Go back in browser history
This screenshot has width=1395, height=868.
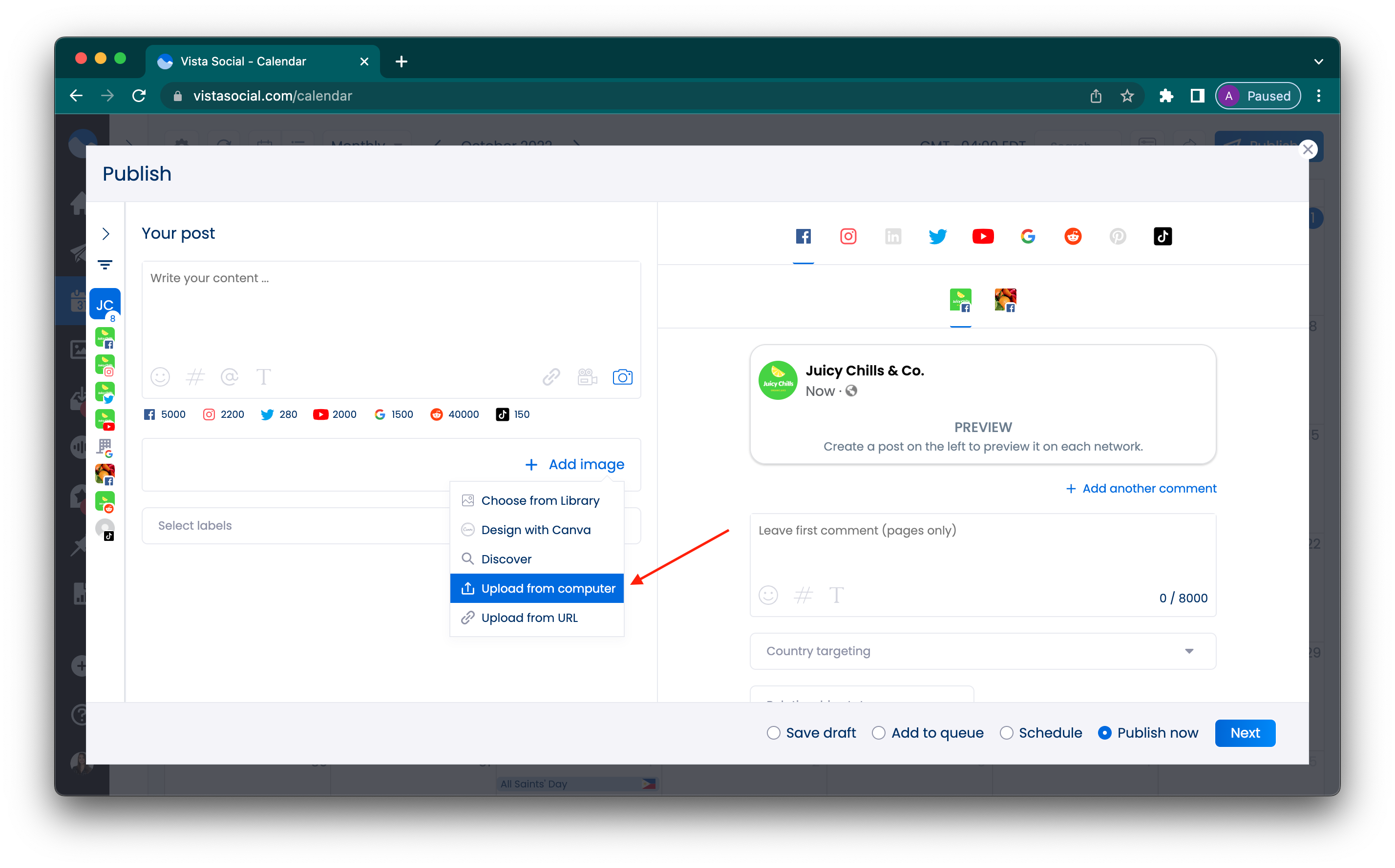(76, 96)
